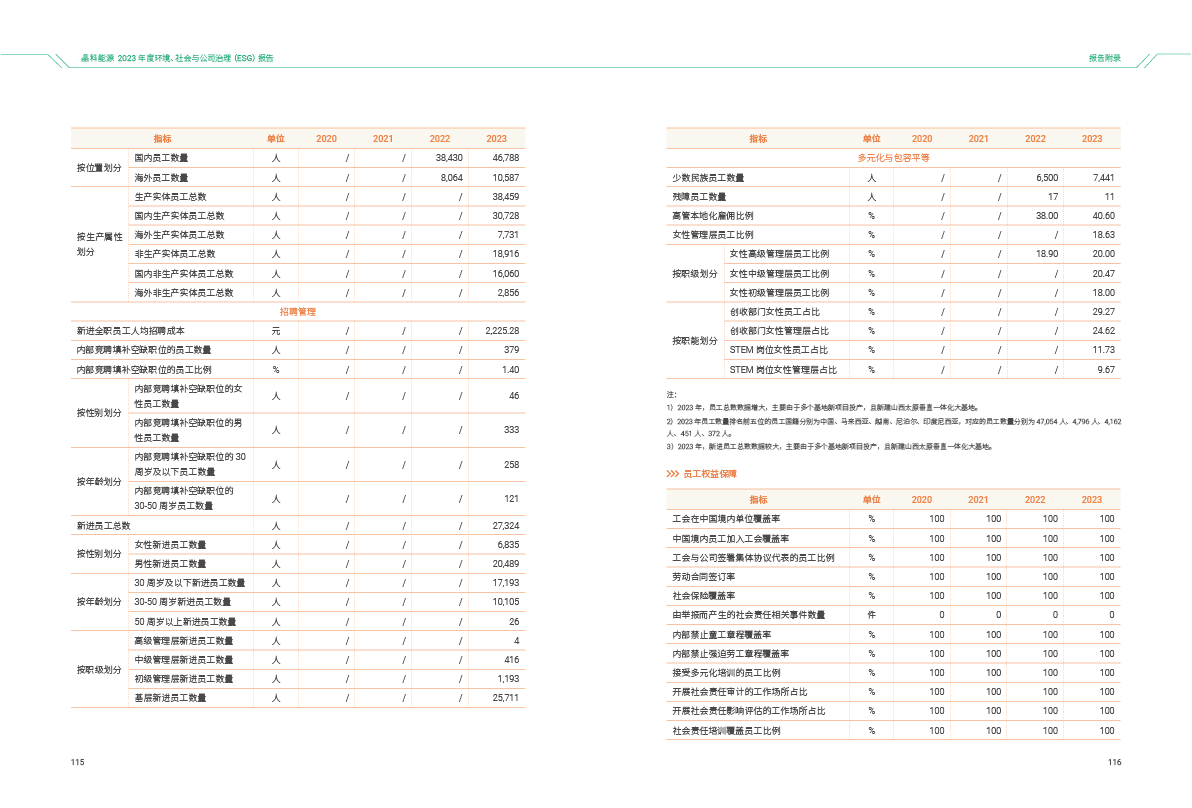Click the 招聘管理 section heading

tap(297, 312)
